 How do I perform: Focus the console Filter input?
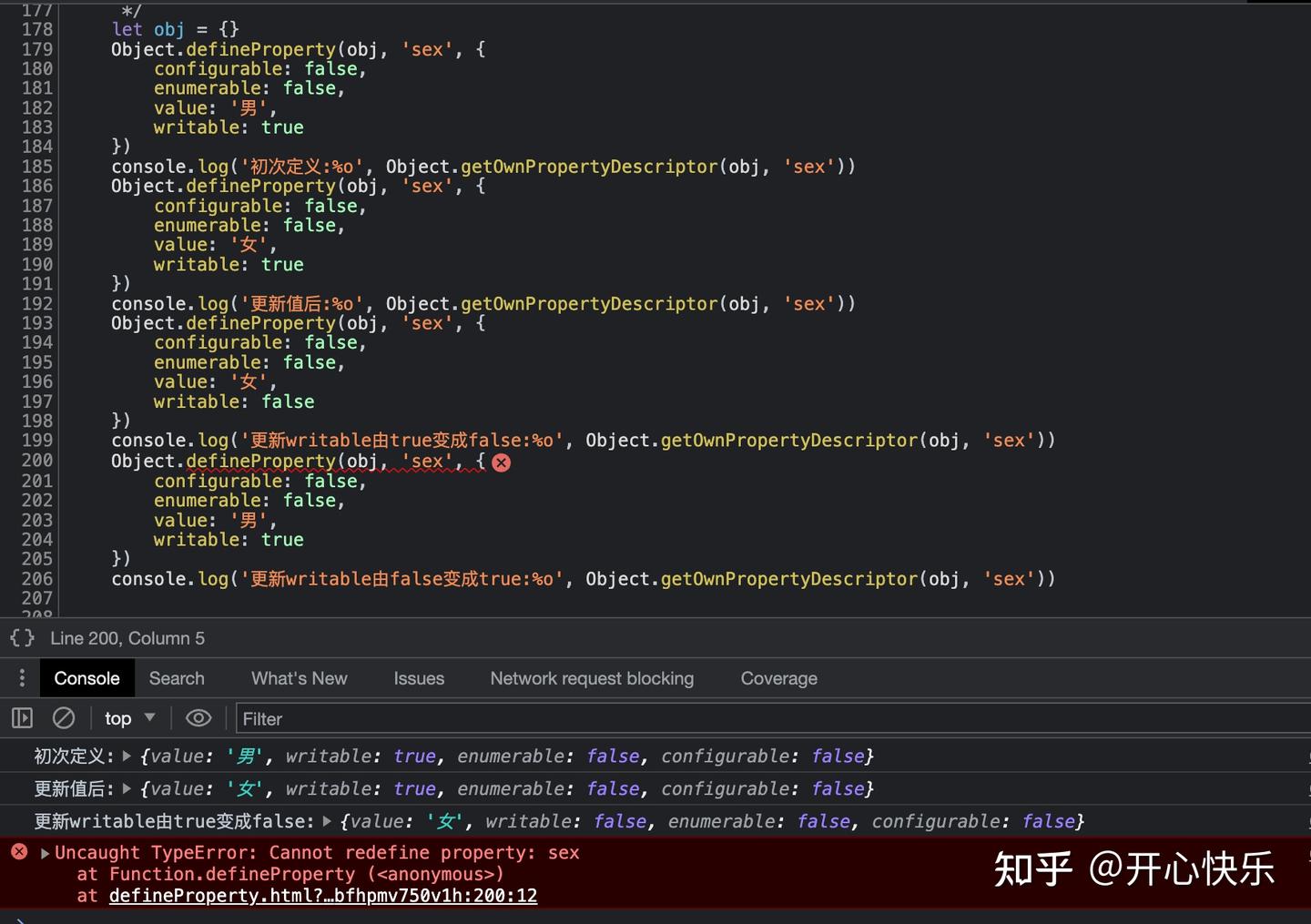772,718
